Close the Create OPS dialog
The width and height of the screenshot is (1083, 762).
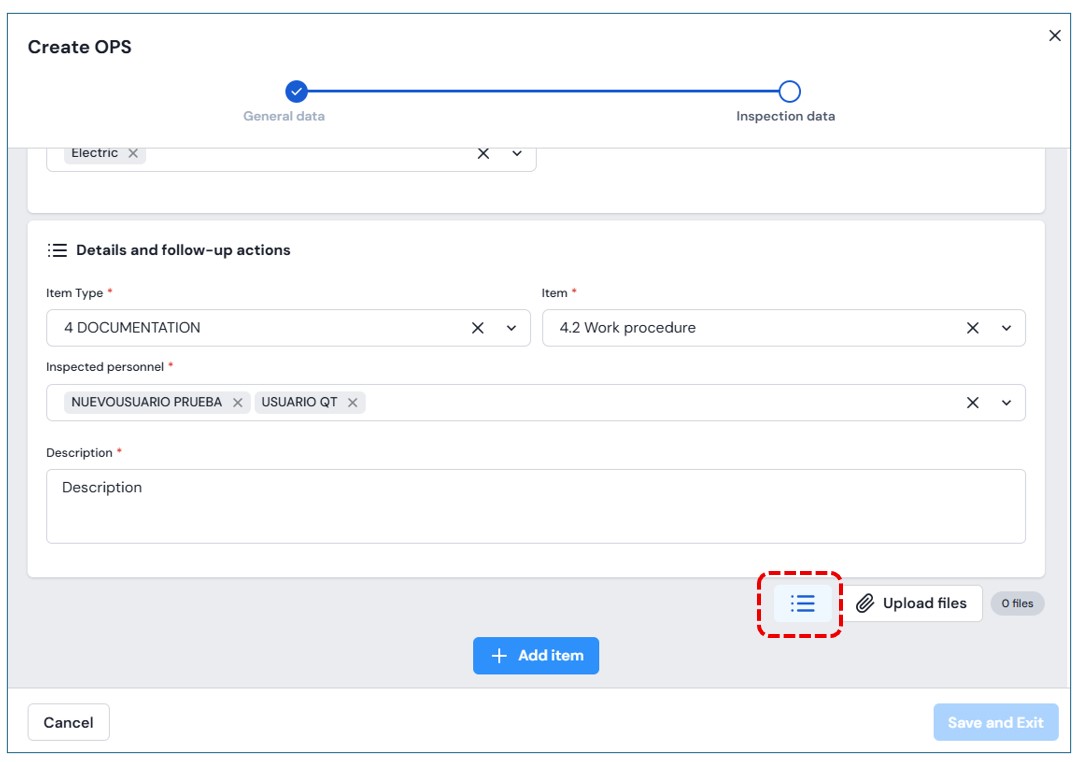pos(1054,36)
